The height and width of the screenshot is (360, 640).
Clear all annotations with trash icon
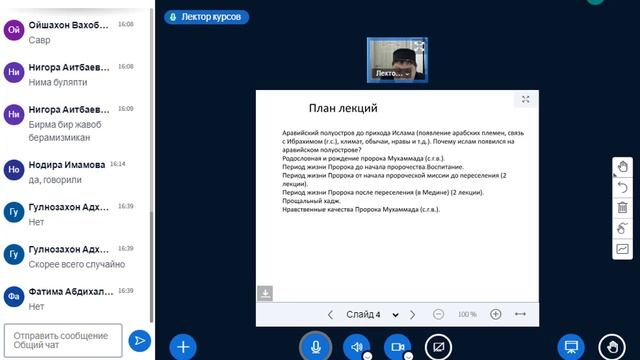click(x=622, y=208)
